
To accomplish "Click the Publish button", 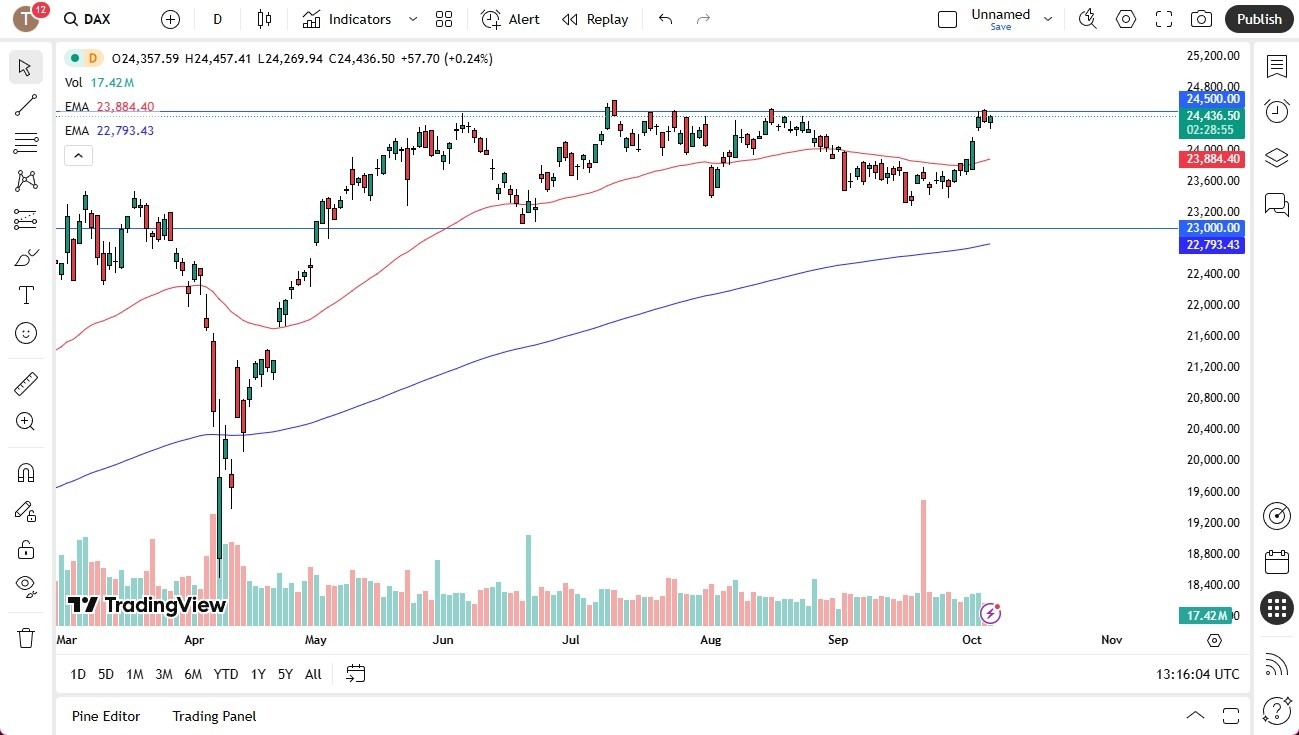I will click(1258, 18).
